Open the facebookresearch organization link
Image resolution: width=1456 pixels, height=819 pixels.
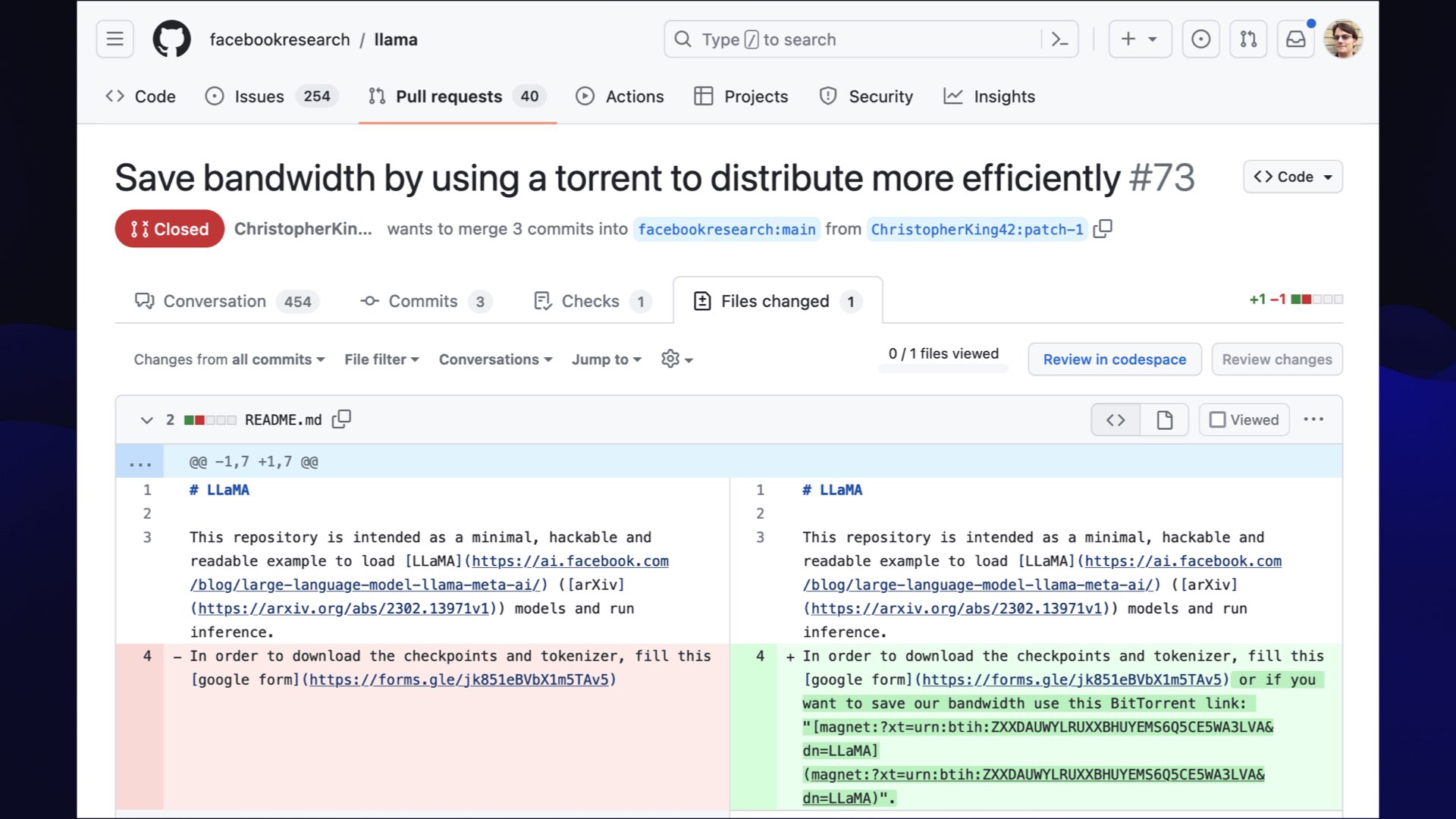pyautogui.click(x=280, y=39)
